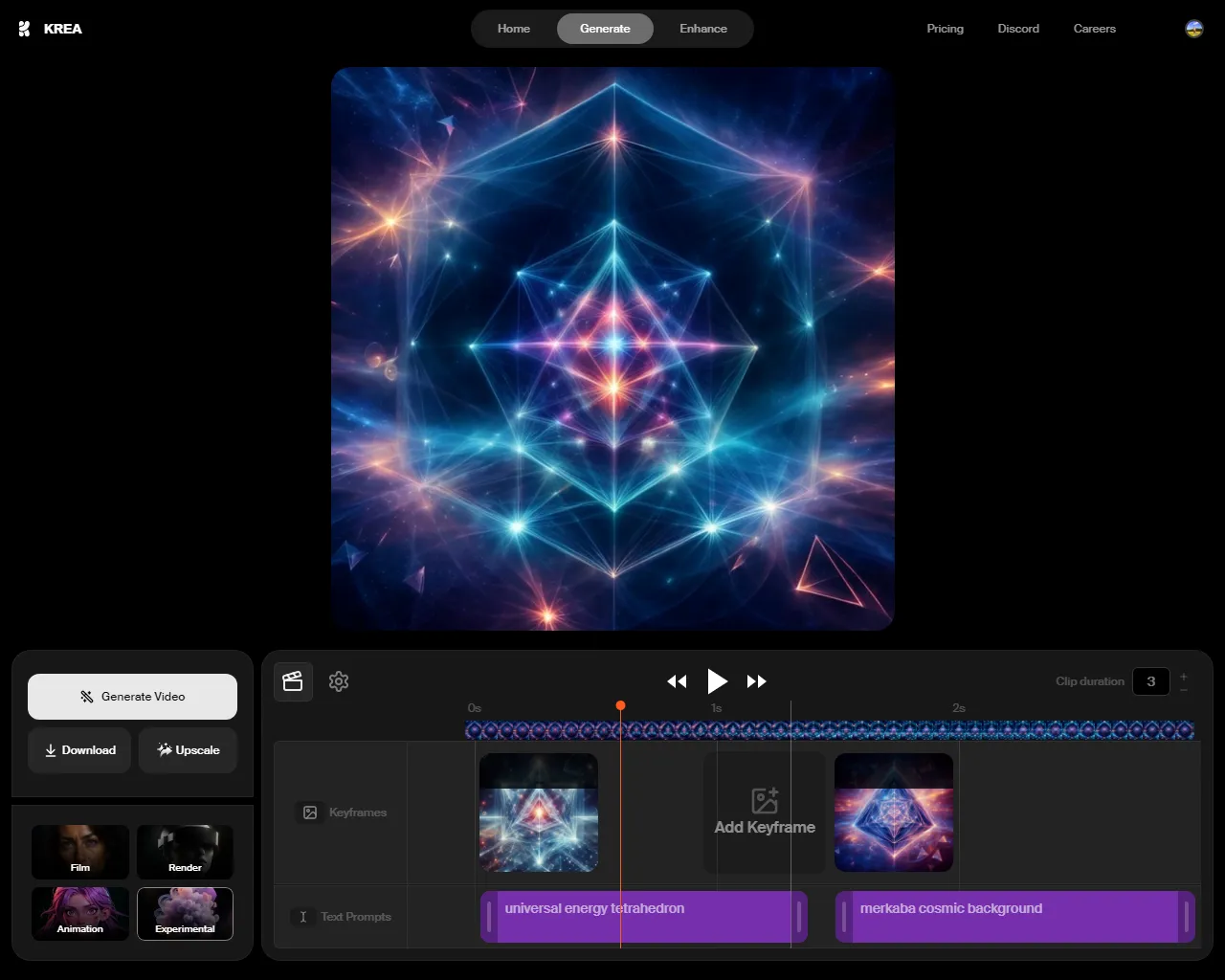Grab left handle of tetrahedron prompt clip
The image size is (1225, 980).
(489, 917)
